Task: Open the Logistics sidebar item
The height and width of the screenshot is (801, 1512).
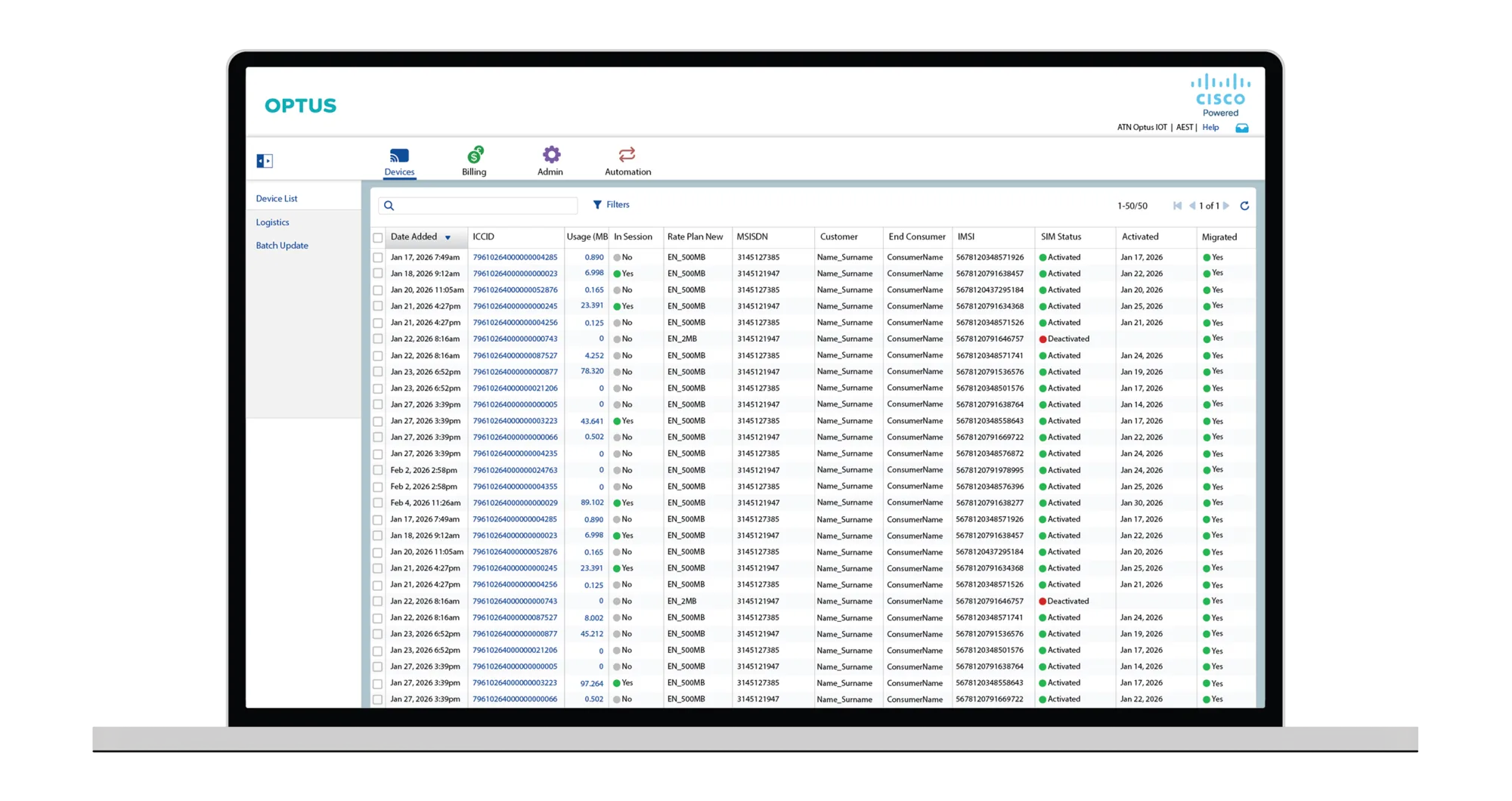Action: [x=272, y=222]
